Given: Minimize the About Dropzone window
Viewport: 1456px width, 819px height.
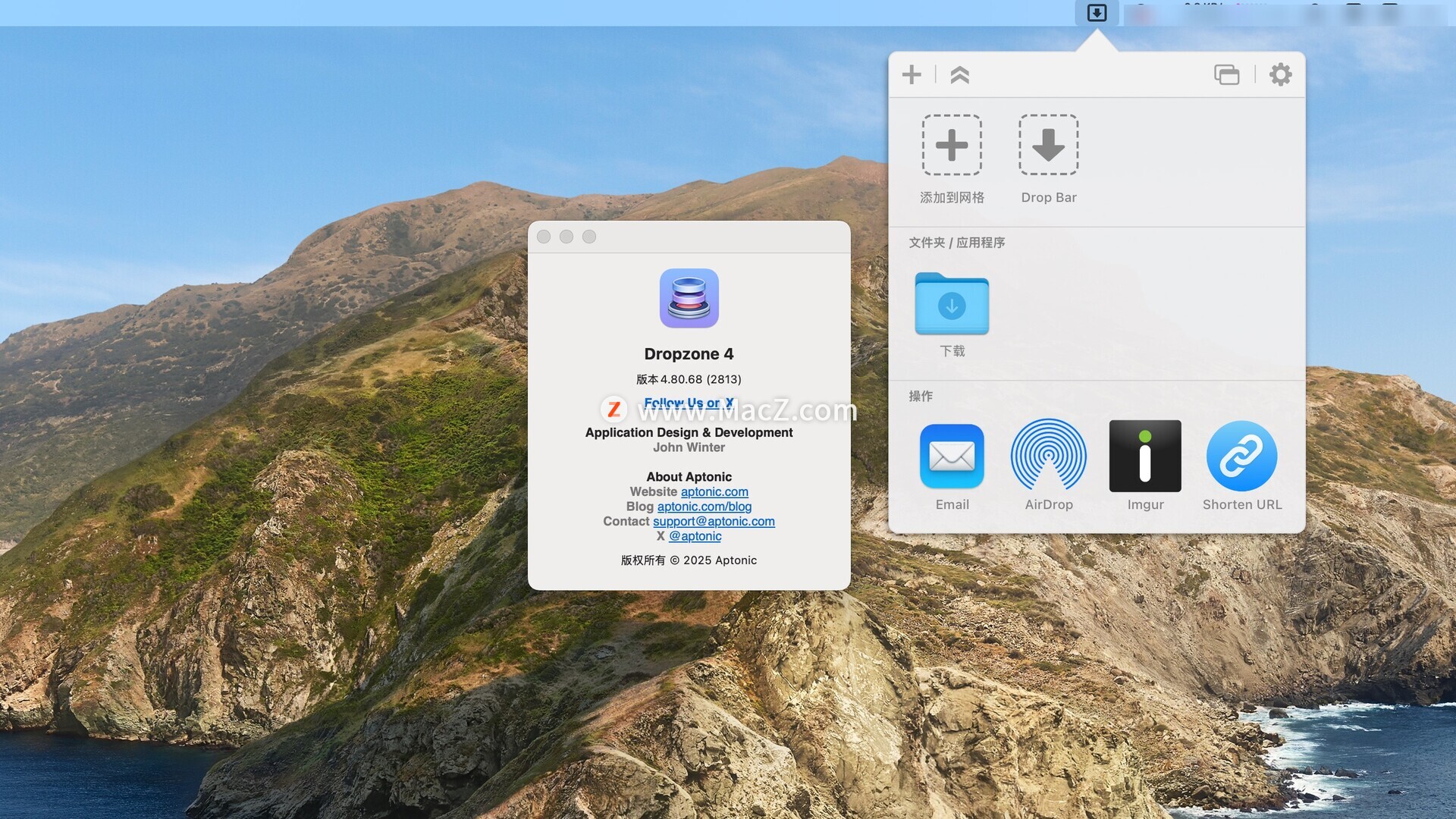Looking at the screenshot, I should coord(566,237).
